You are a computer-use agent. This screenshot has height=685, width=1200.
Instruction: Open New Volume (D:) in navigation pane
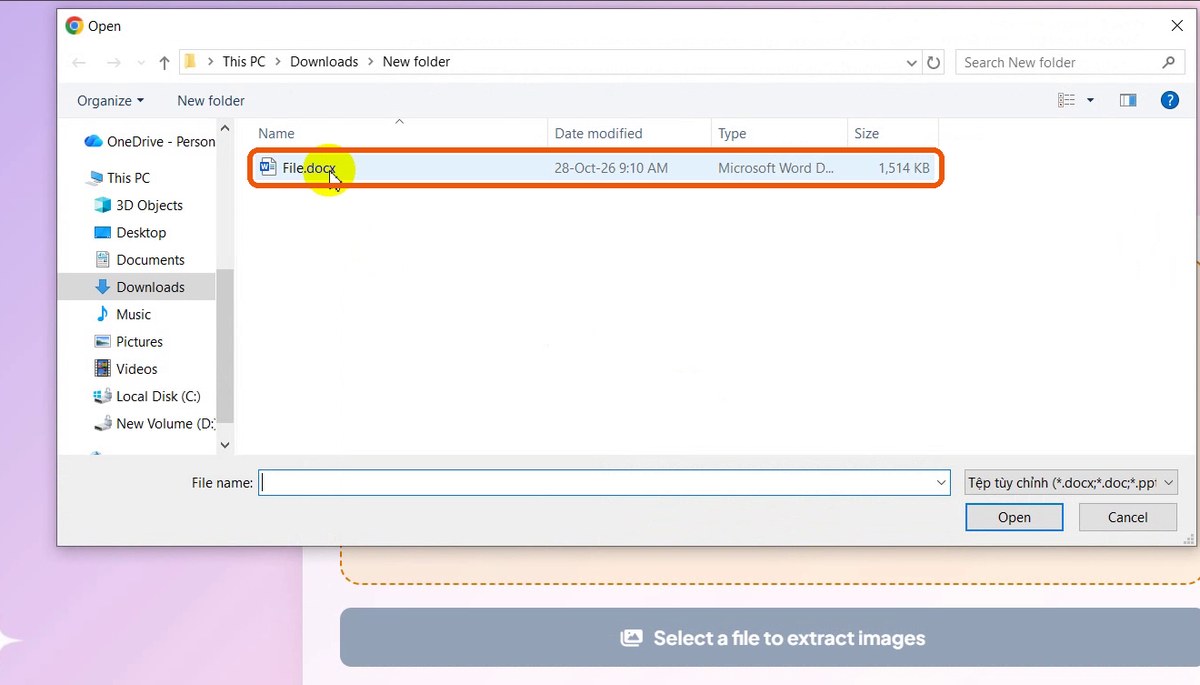coord(154,423)
